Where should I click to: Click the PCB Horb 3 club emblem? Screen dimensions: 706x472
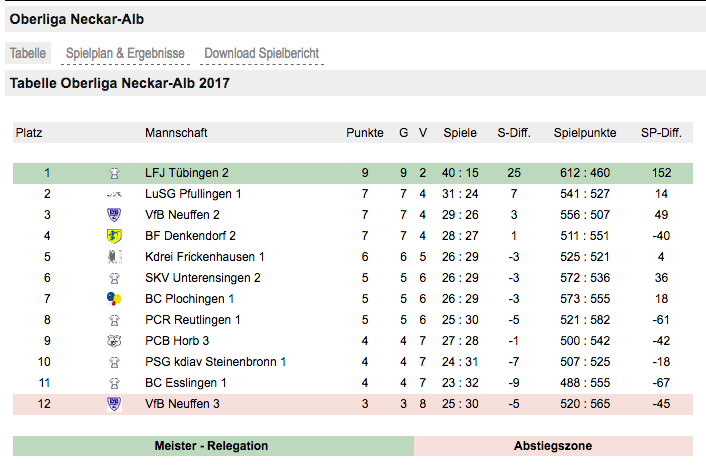tap(114, 341)
